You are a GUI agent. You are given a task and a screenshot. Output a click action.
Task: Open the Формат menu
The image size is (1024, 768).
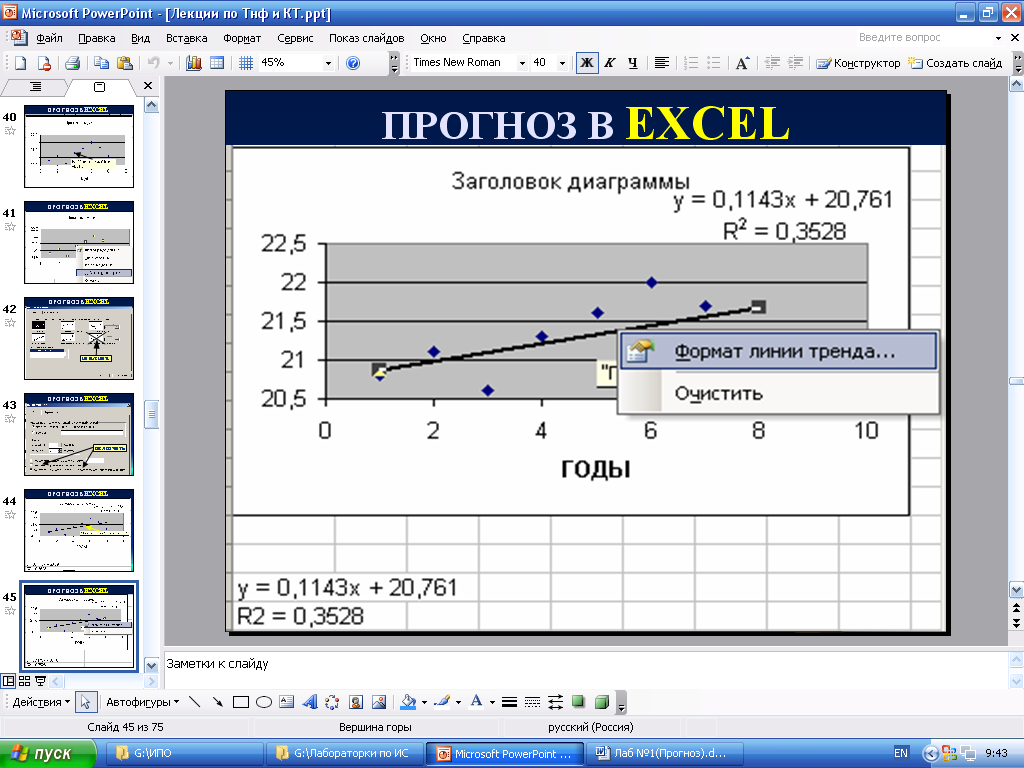click(x=242, y=38)
